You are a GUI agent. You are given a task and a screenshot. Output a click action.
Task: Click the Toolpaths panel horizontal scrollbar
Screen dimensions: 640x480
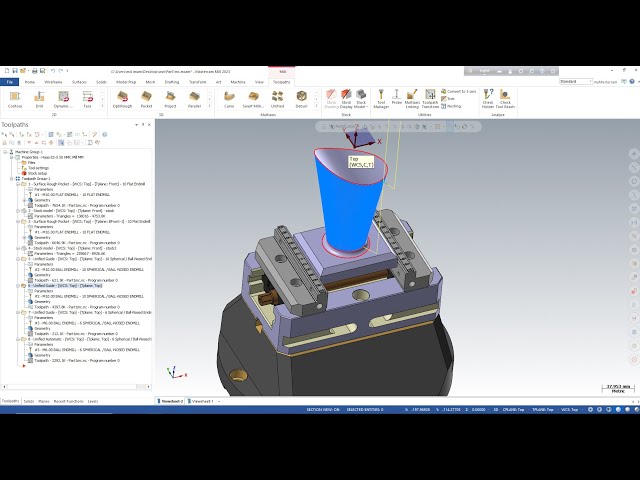[x=76, y=387]
